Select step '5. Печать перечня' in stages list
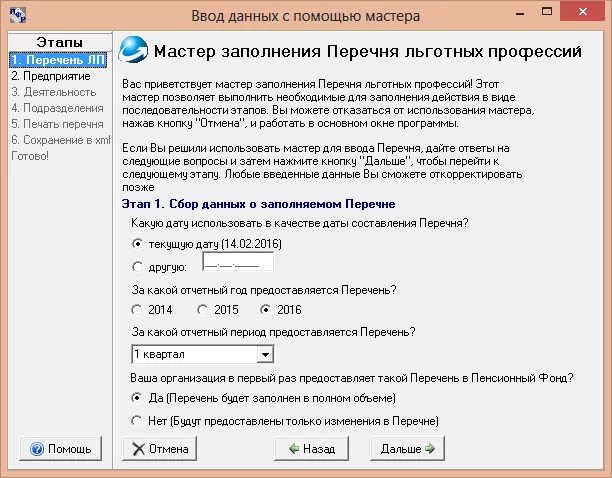 (57, 124)
